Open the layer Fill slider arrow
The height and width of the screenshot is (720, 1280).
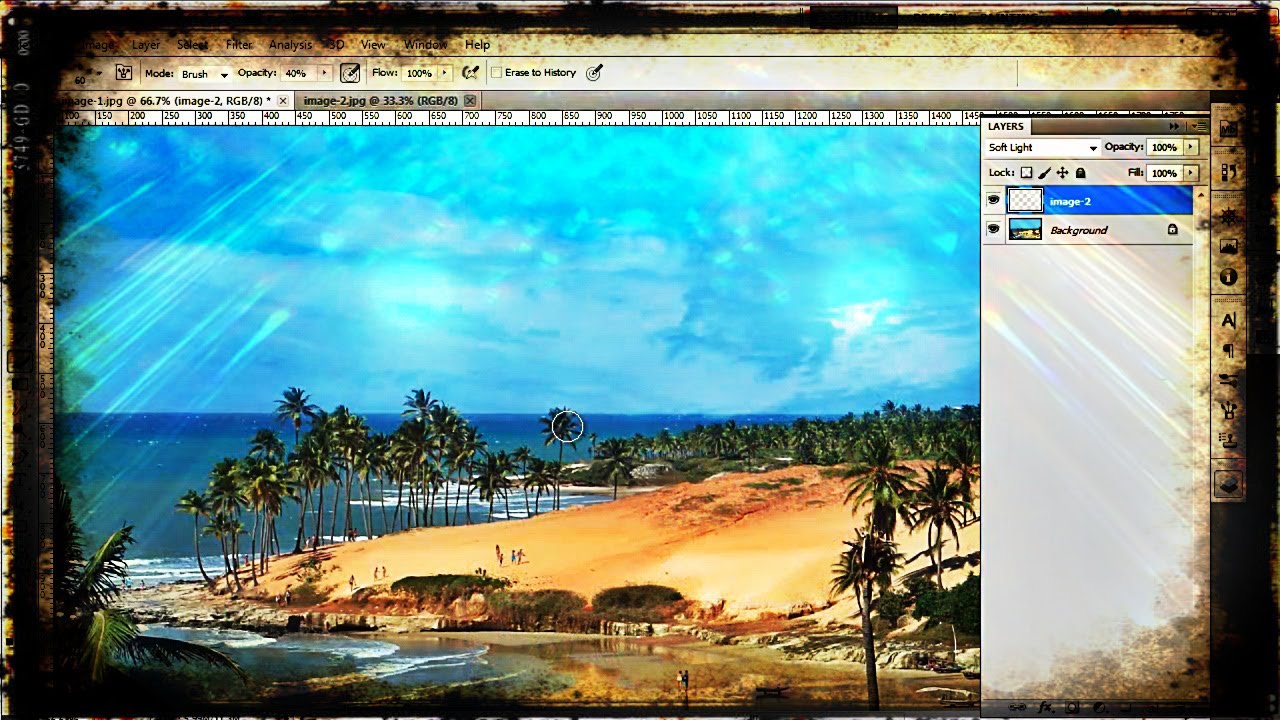click(1190, 173)
